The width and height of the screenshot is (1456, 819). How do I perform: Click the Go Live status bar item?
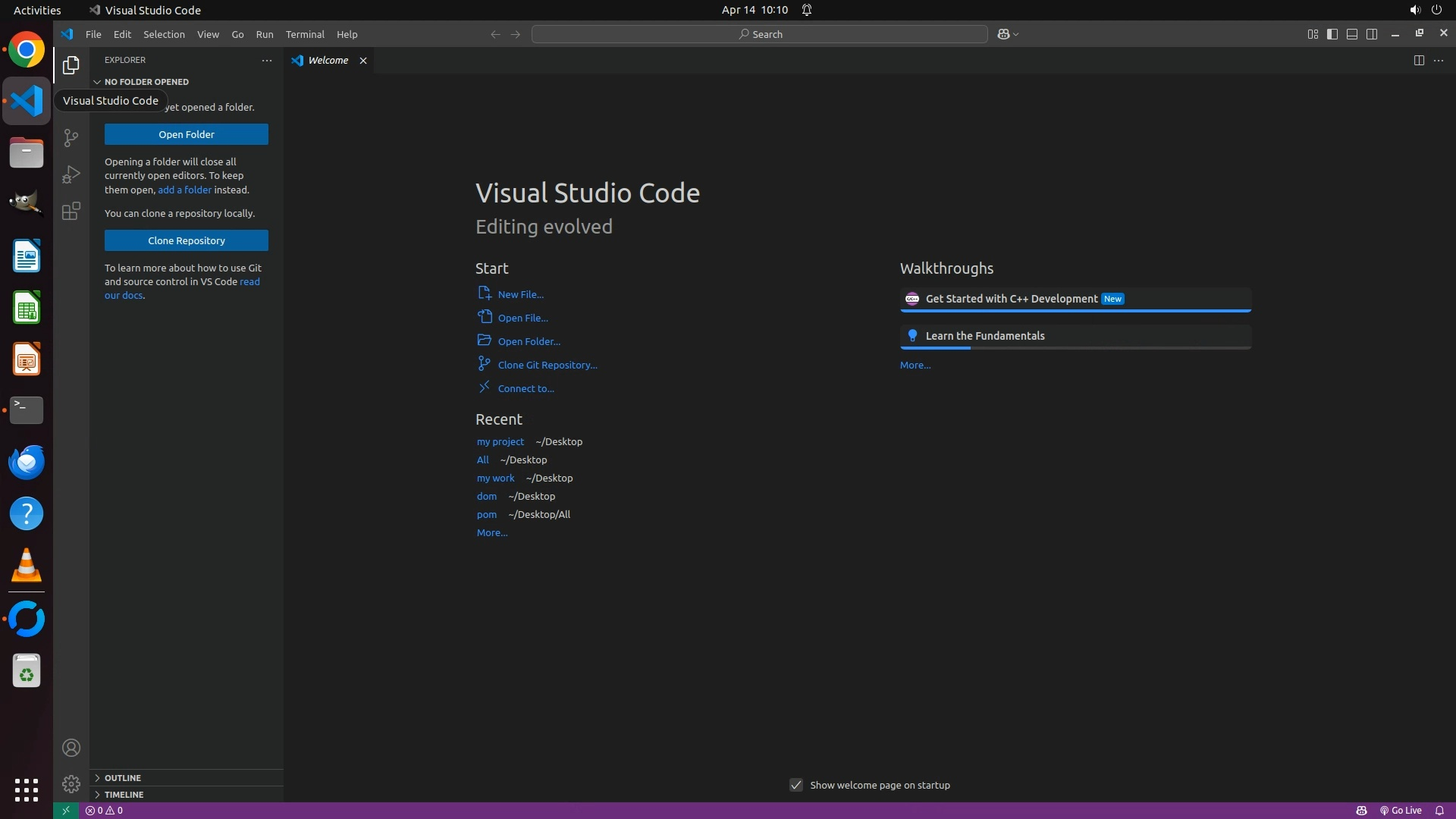coord(1401,810)
